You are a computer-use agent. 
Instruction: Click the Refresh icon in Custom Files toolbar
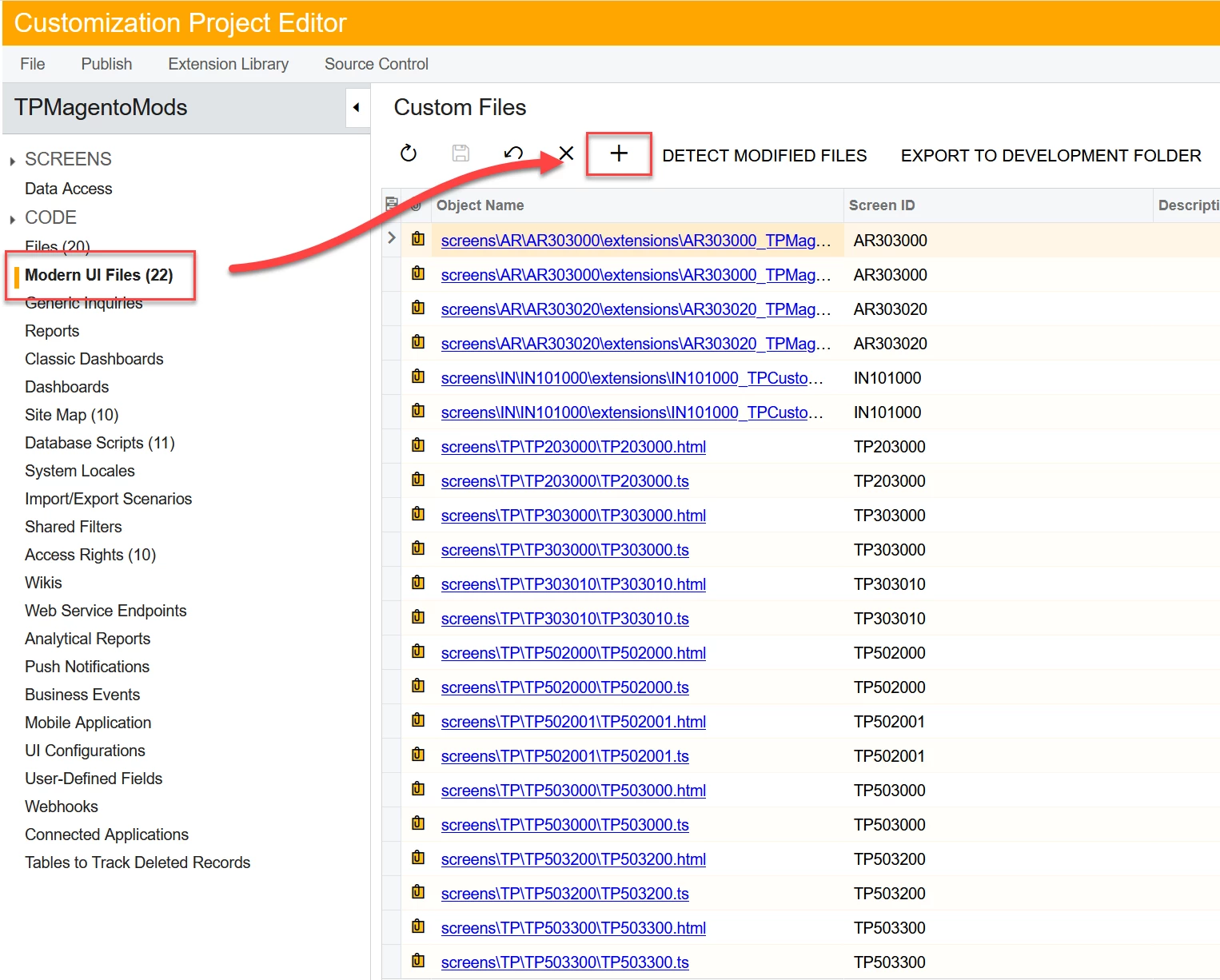(x=409, y=153)
